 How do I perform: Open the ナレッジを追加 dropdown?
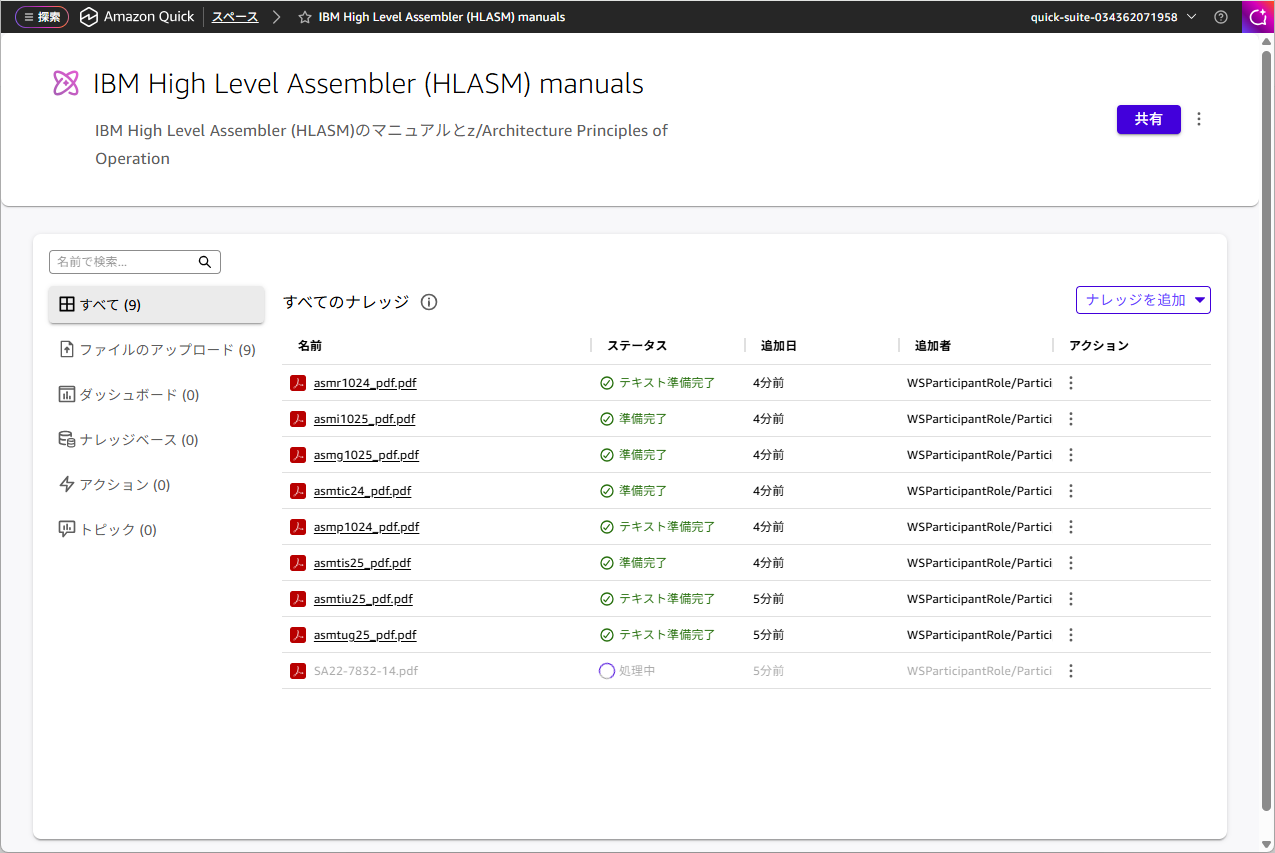[1143, 300]
